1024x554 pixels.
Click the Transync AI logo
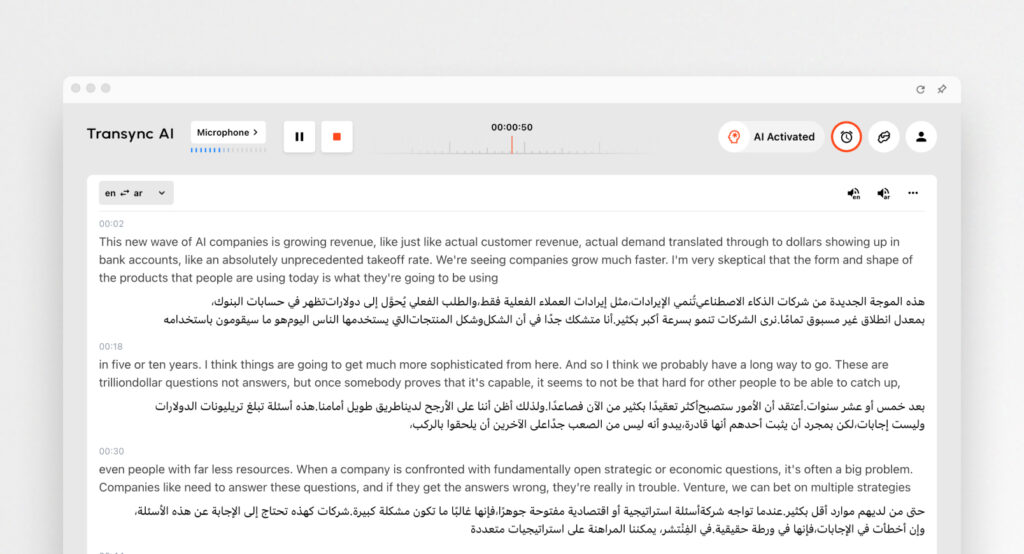tap(130, 134)
